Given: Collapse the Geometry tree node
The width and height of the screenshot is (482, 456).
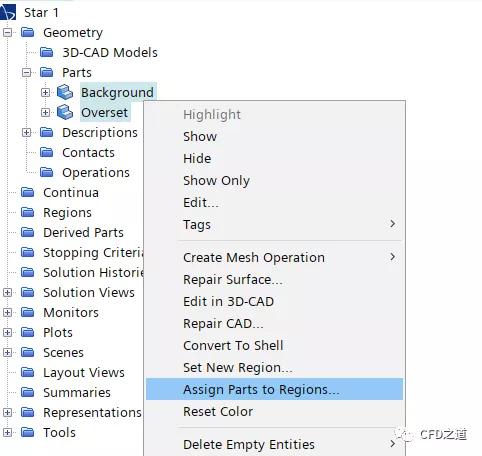Looking at the screenshot, I should 7,32.
